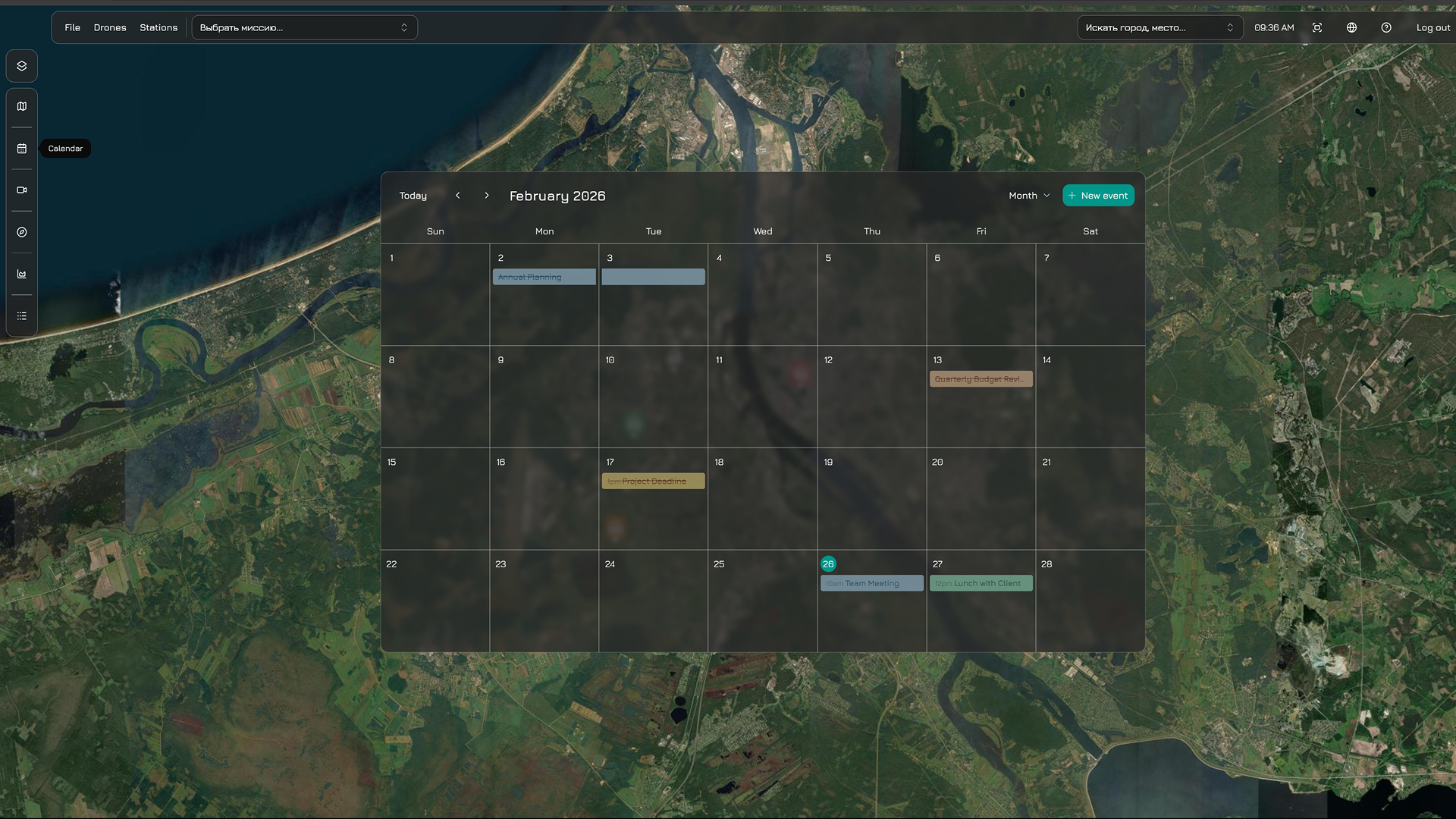
Task: Open the Project Deadline event
Action: coord(653,482)
